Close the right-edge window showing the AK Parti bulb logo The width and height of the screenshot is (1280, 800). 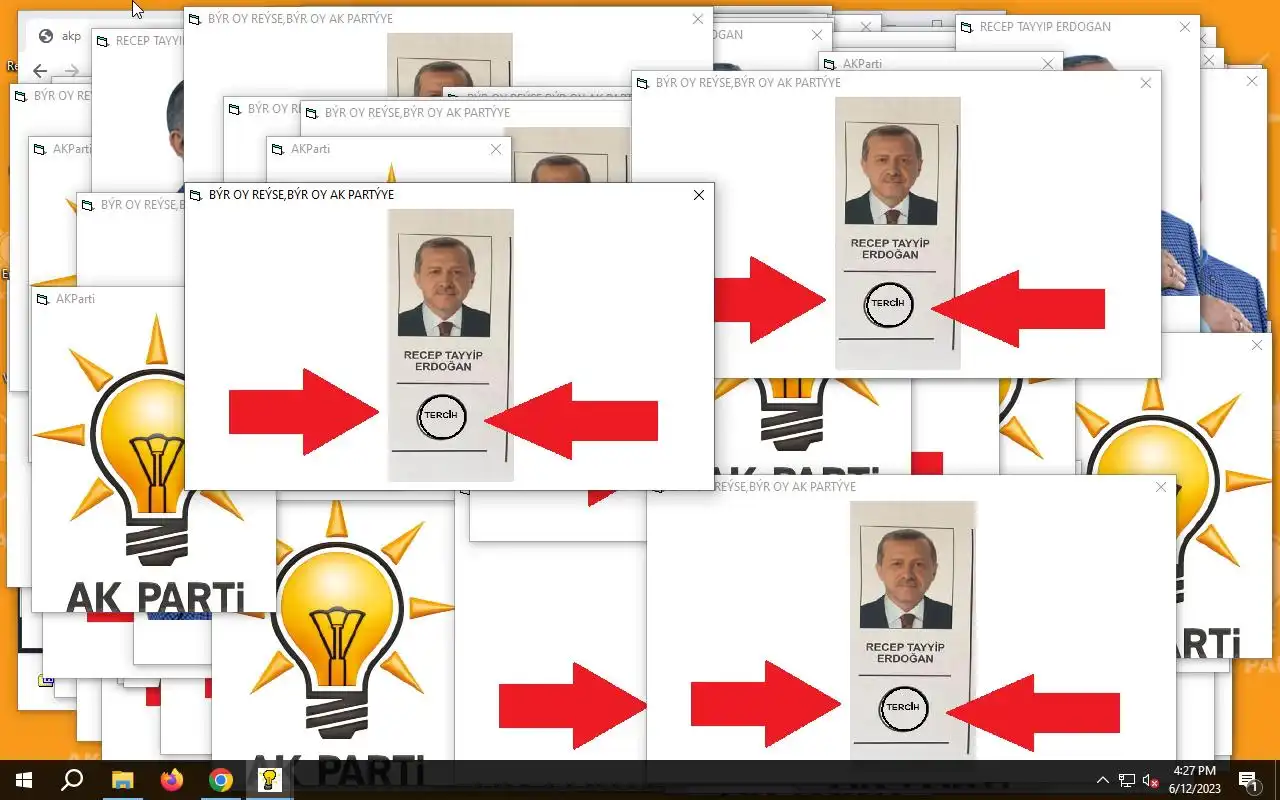[1257, 345]
